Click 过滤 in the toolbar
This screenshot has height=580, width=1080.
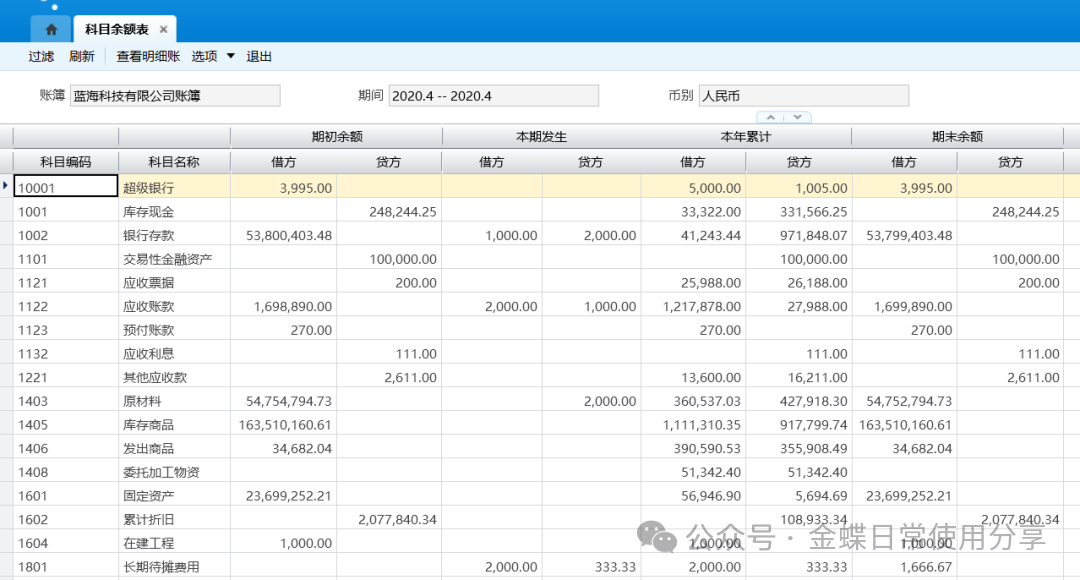[41, 57]
